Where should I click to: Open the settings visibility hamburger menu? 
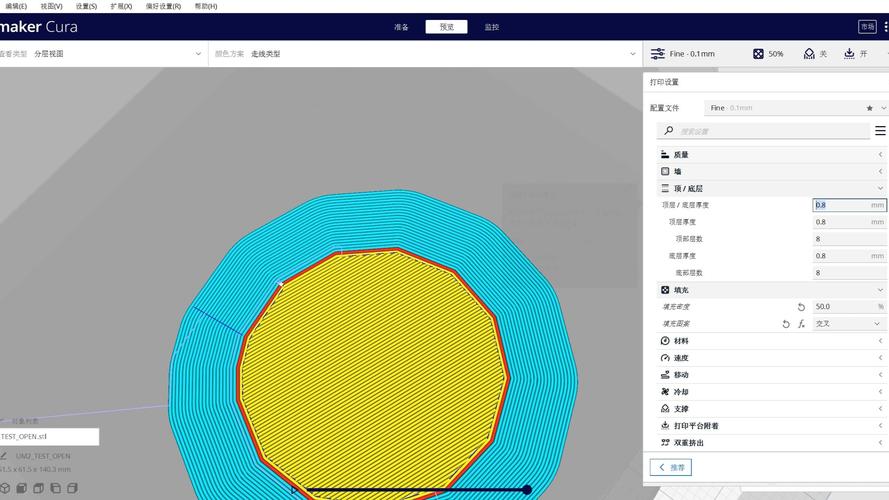880,130
